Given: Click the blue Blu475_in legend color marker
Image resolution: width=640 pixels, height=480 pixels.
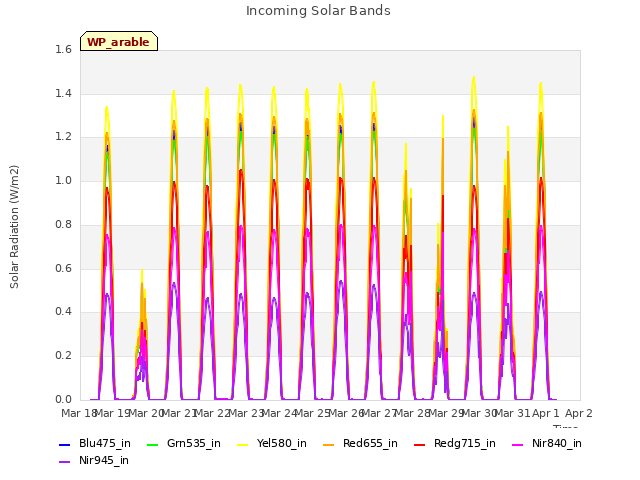Looking at the screenshot, I should point(65,444).
